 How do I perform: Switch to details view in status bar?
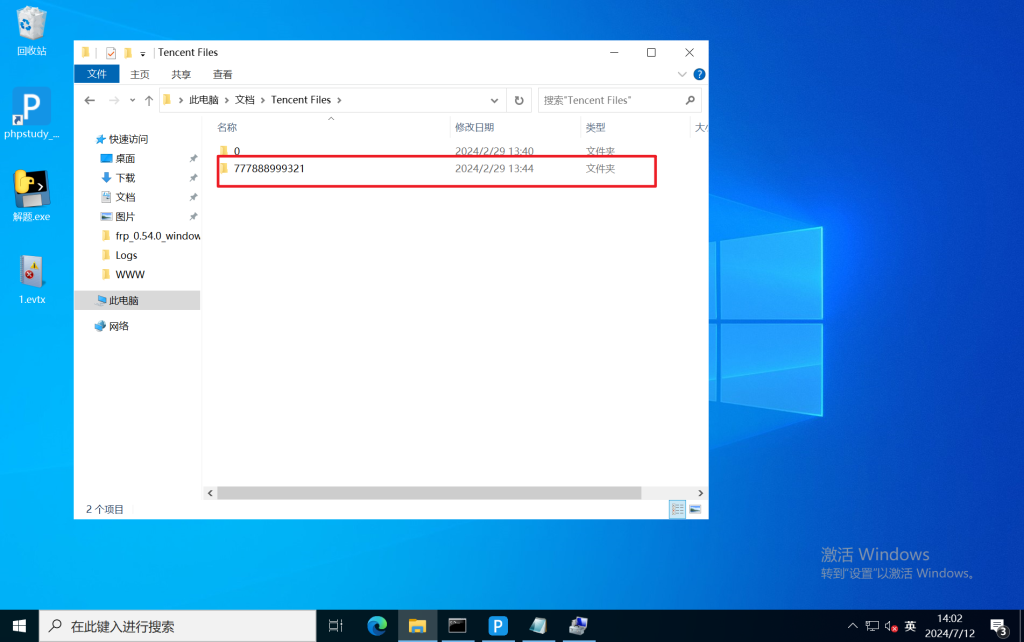tap(678, 509)
